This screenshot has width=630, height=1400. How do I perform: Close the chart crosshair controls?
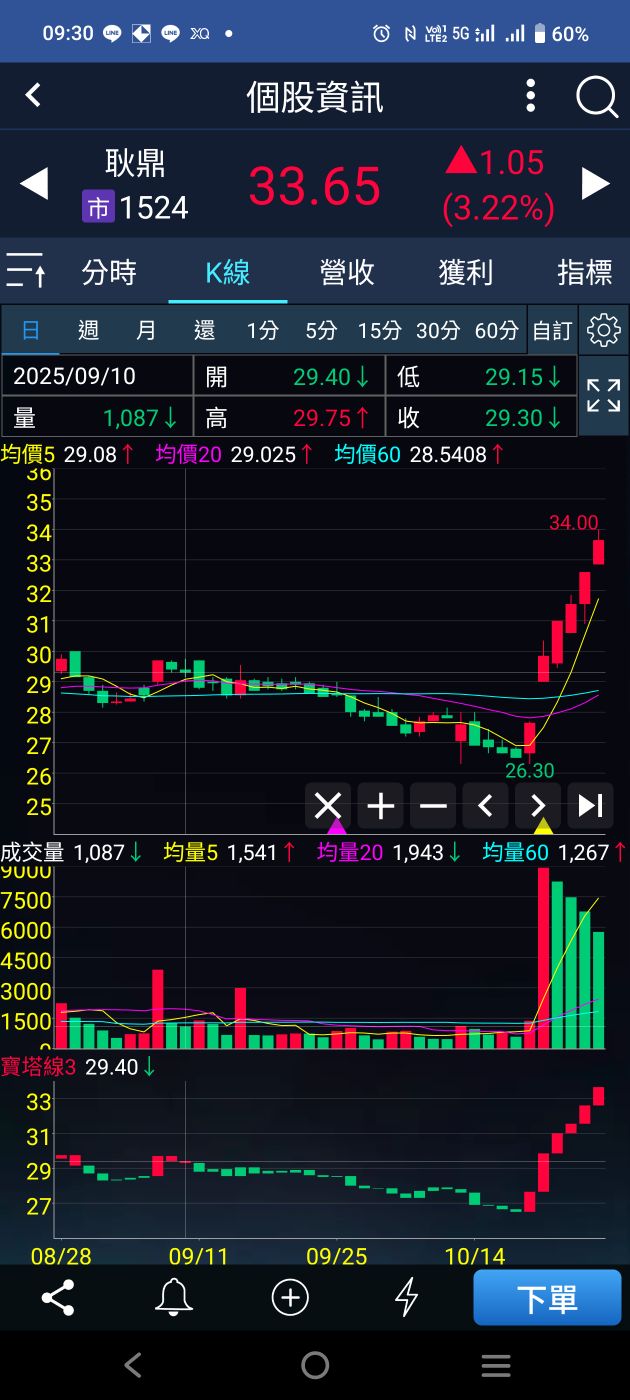pyautogui.click(x=328, y=806)
